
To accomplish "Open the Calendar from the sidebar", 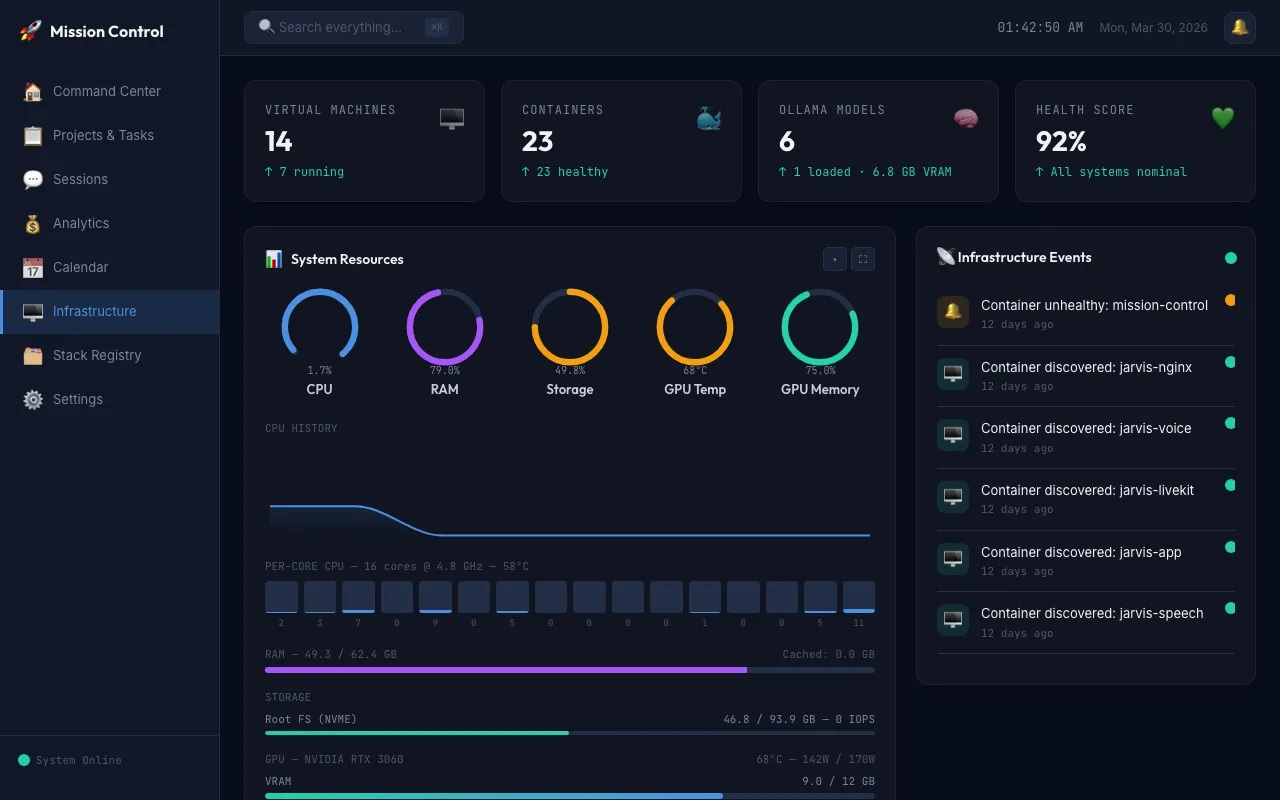I will pos(30,267).
